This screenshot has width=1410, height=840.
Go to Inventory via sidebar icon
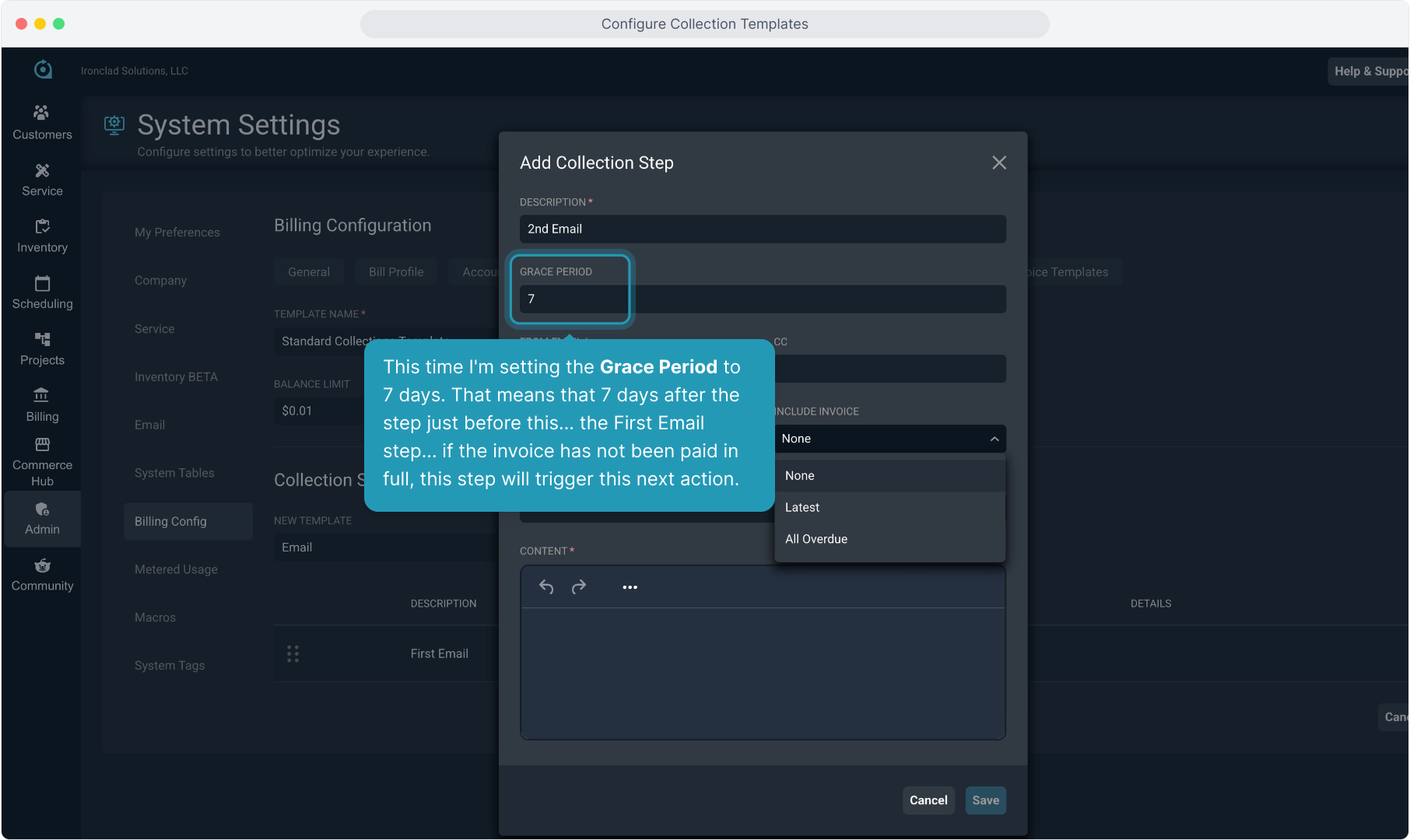(42, 227)
